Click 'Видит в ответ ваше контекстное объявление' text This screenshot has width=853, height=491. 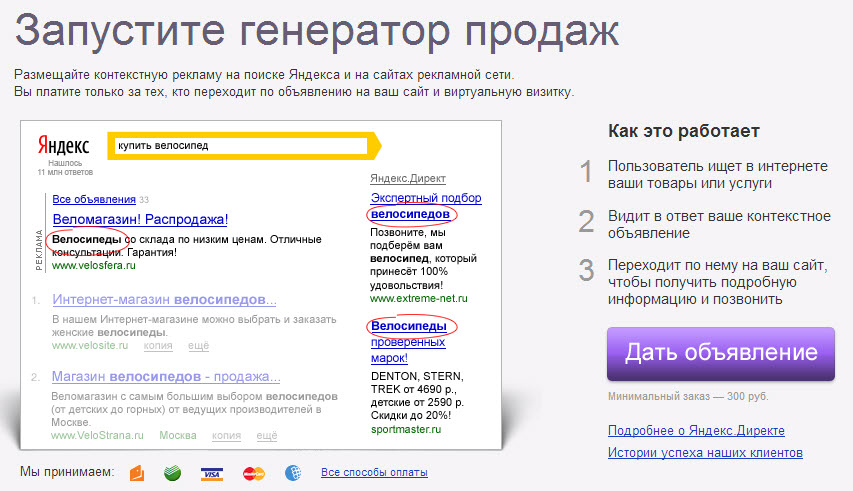tap(719, 225)
